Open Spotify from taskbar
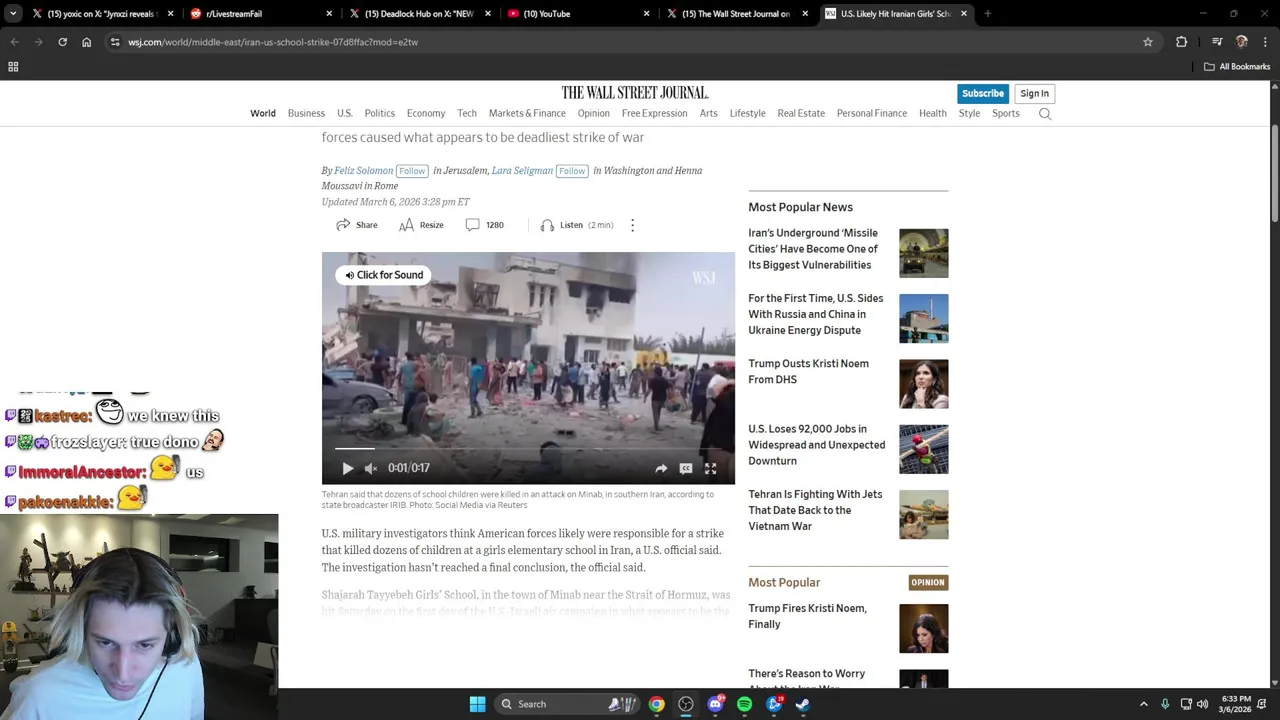Screen dimensions: 1280x720 tap(744, 704)
